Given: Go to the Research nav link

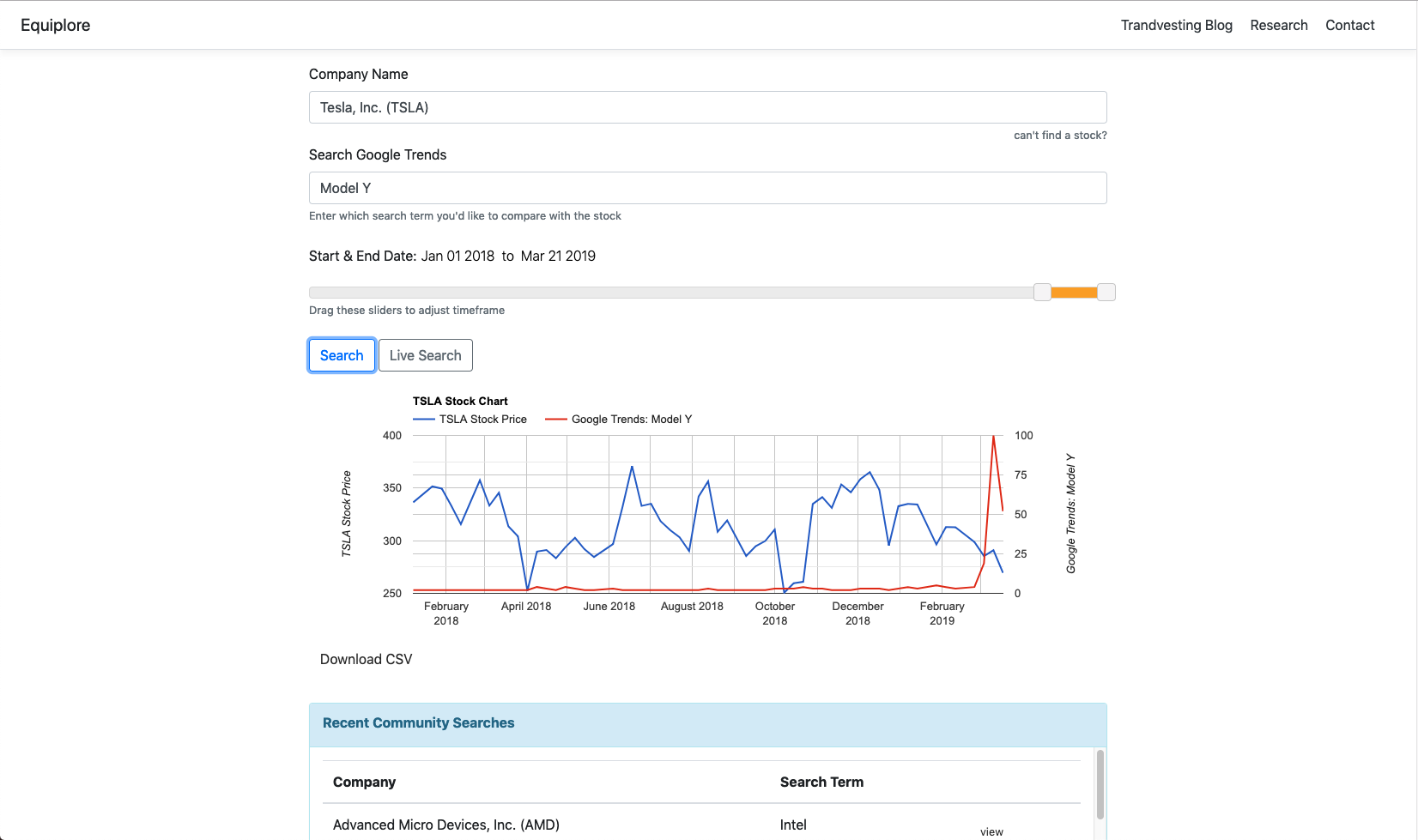Looking at the screenshot, I should tap(1278, 26).
